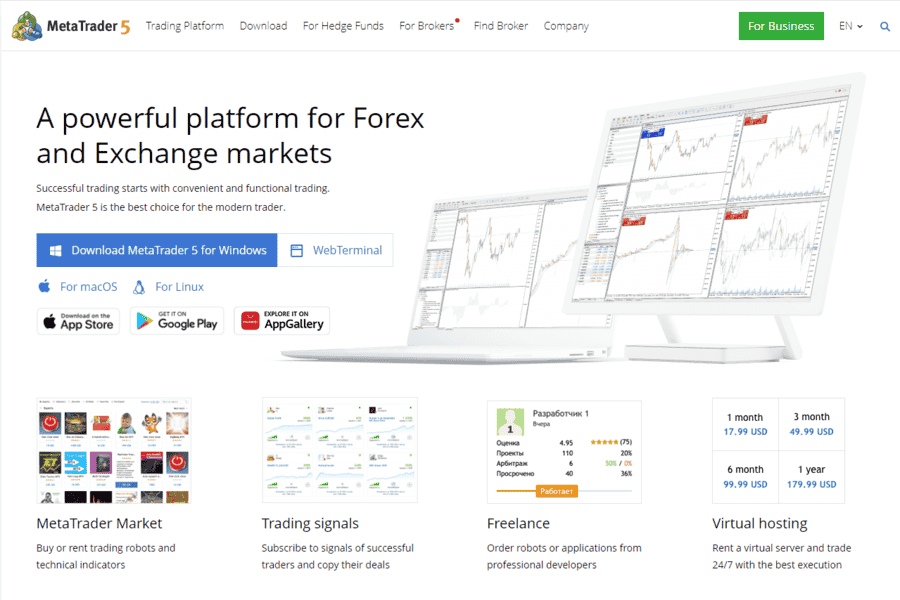900x600 pixels.
Task: Click 'Rent a virtual server' description
Action: [x=782, y=556]
